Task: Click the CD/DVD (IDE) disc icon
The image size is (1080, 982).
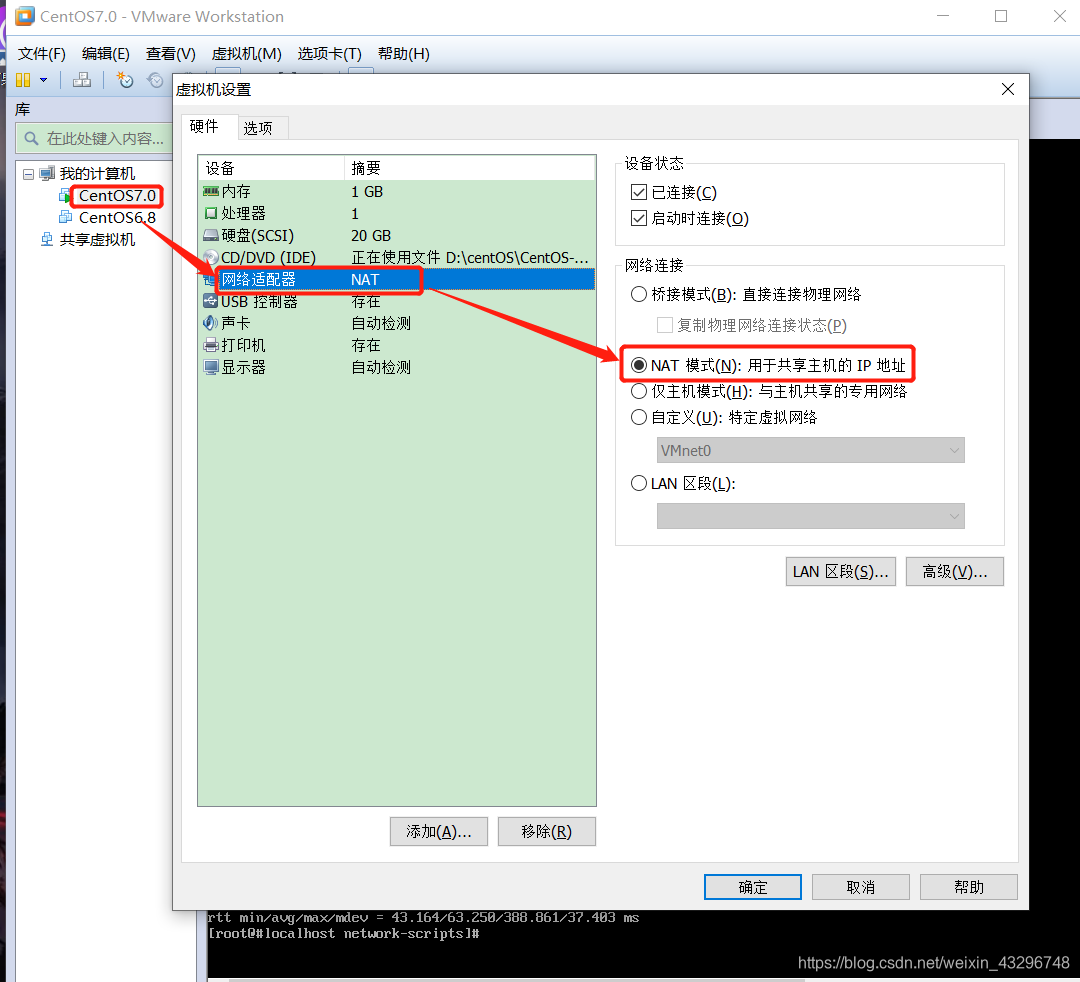Action: (x=211, y=258)
